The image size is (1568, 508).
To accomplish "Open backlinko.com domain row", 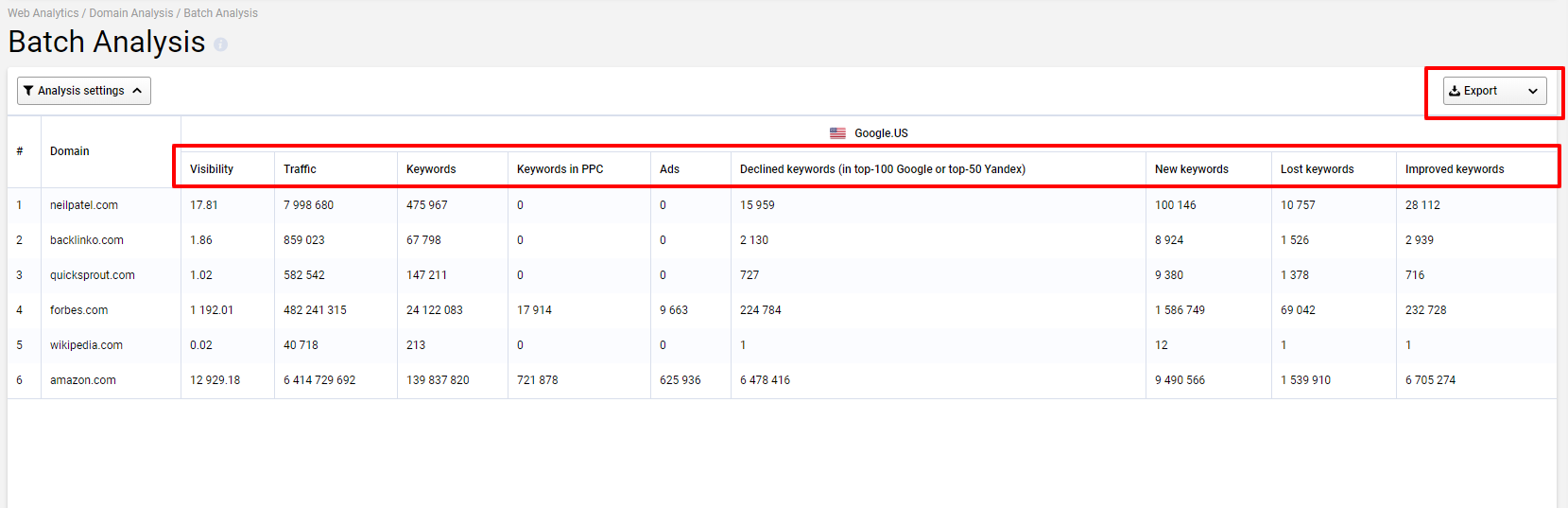I will [87, 240].
